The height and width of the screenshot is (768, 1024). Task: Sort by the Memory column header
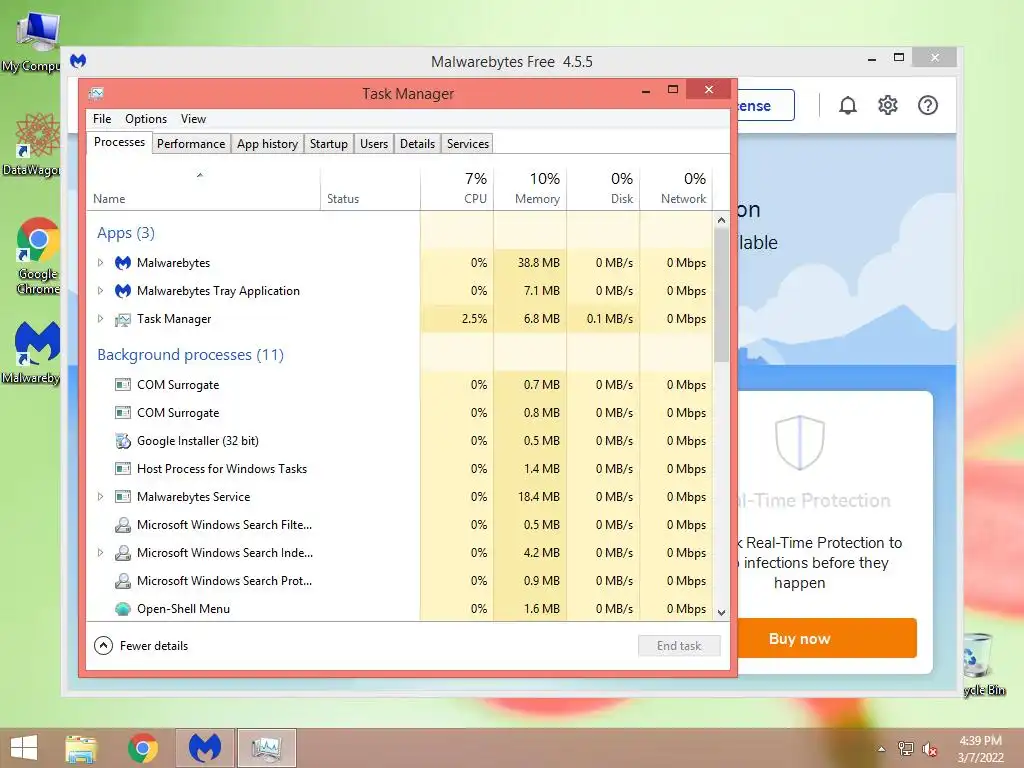[530, 189]
